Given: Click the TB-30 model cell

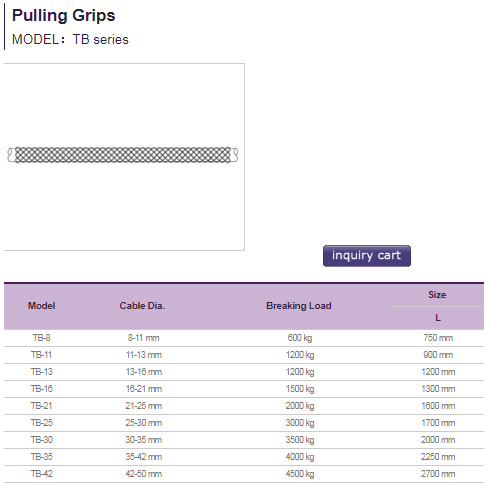Looking at the screenshot, I should (42, 440).
